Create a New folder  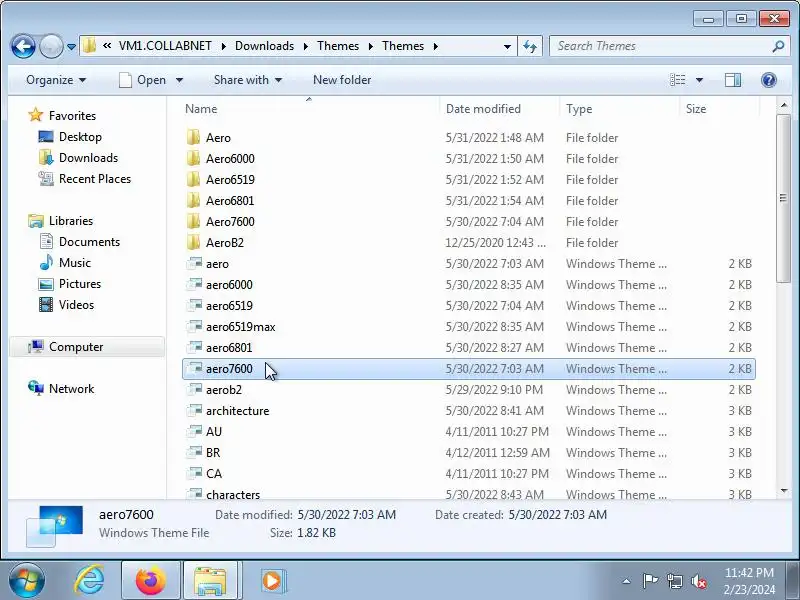pos(342,80)
